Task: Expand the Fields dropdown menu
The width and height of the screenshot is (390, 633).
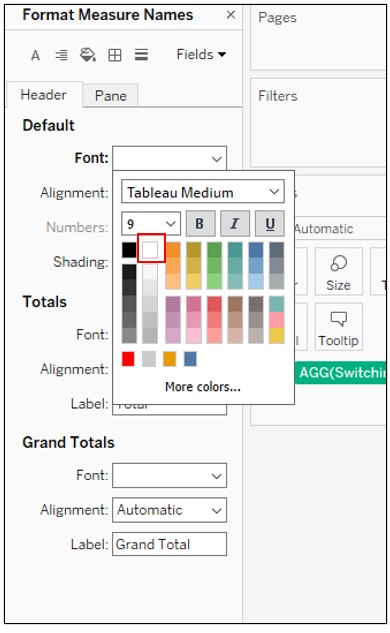Action: (201, 54)
